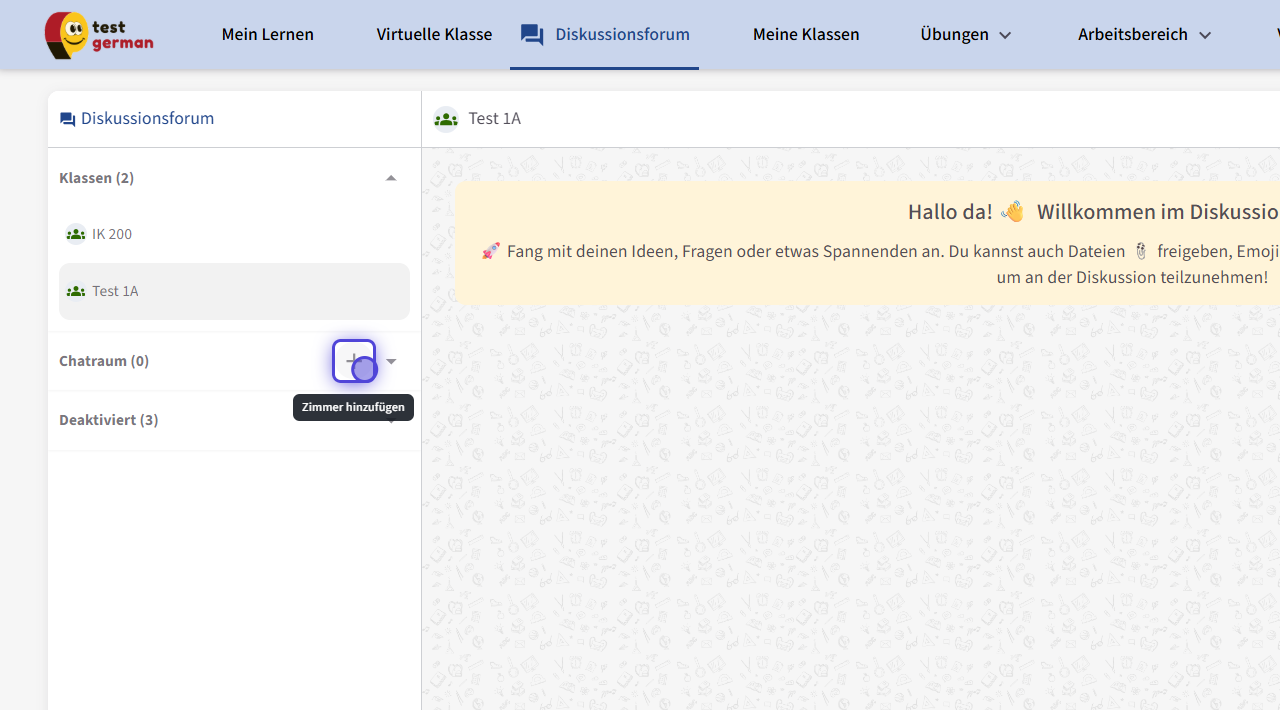Viewport: 1280px width, 710px height.
Task: Click the group icon beside Test 1A in the sidebar
Action: click(75, 292)
